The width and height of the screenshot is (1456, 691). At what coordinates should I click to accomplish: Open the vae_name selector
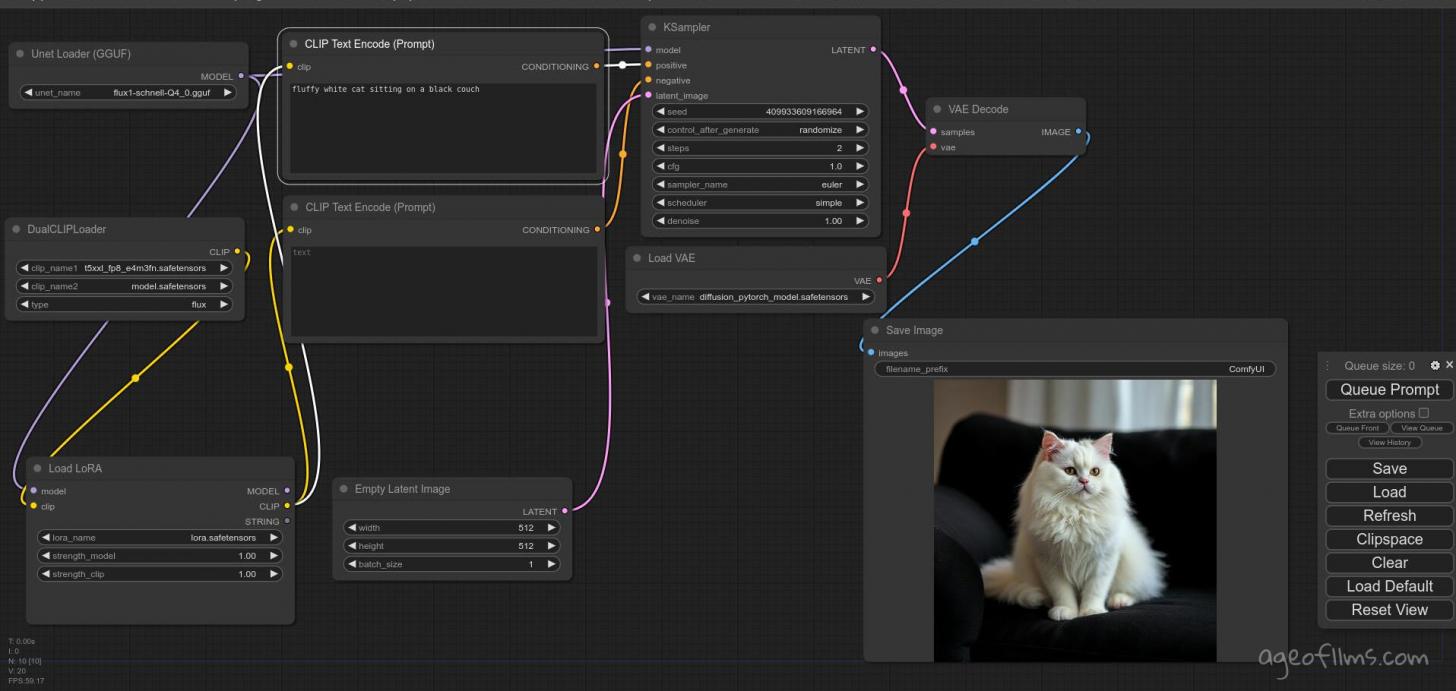[755, 297]
